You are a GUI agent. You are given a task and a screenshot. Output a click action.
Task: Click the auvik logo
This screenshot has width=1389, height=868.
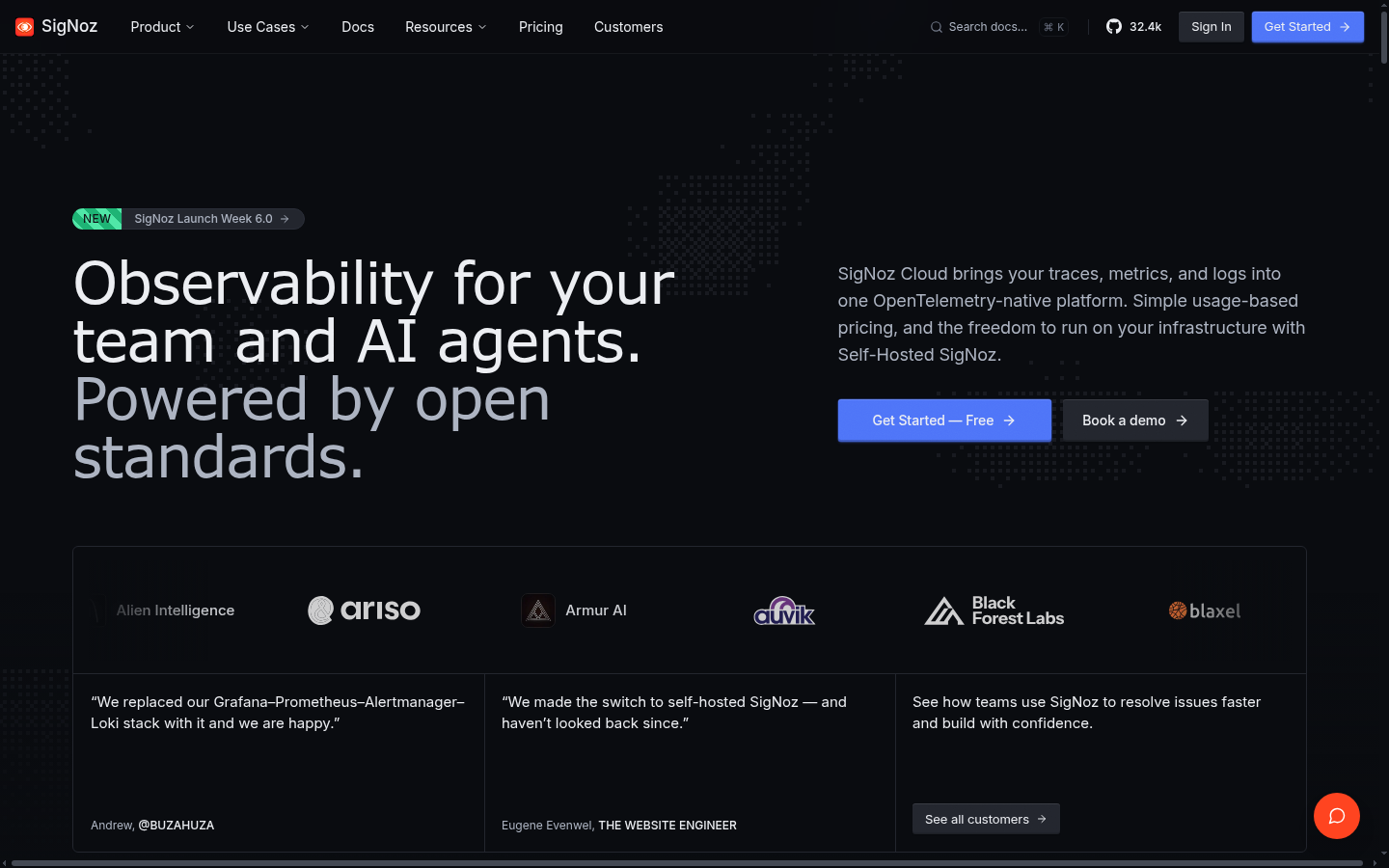point(784,610)
